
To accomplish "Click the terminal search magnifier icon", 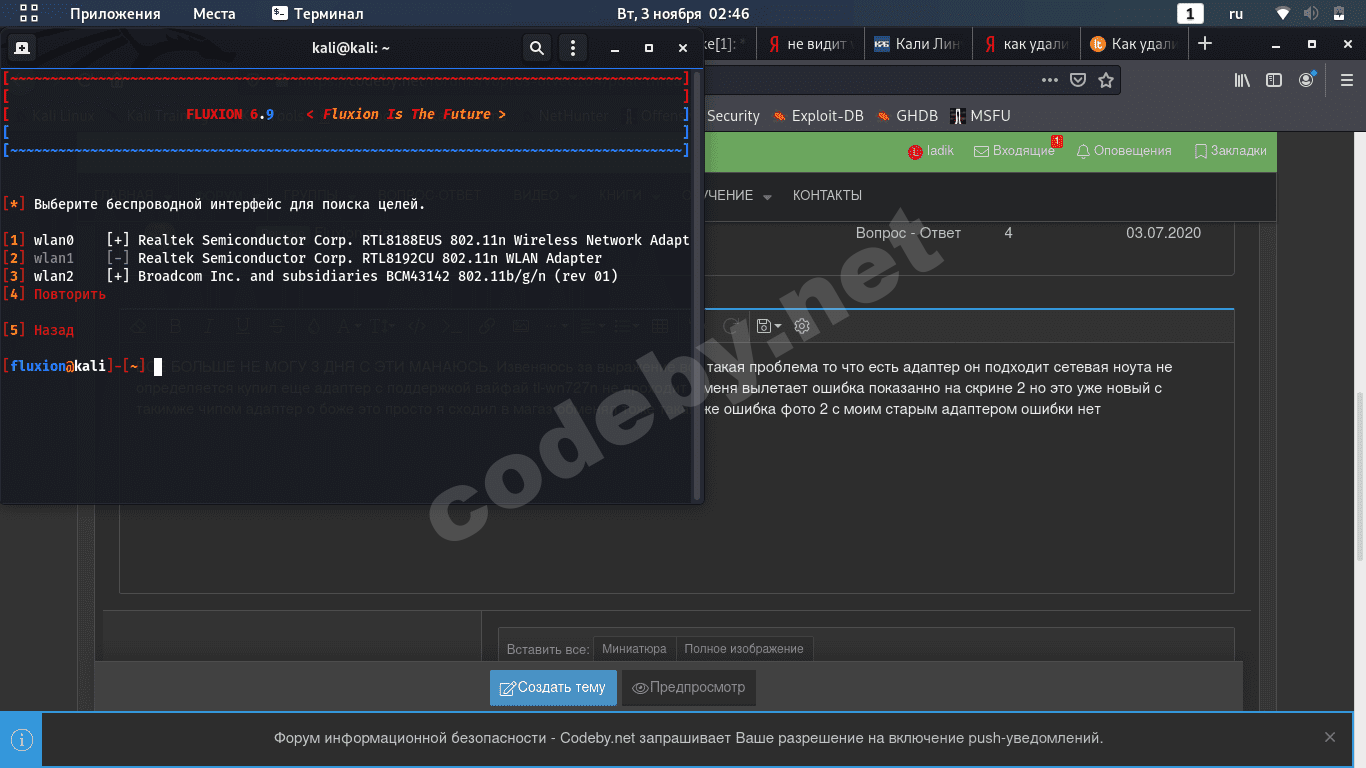I will point(537,48).
